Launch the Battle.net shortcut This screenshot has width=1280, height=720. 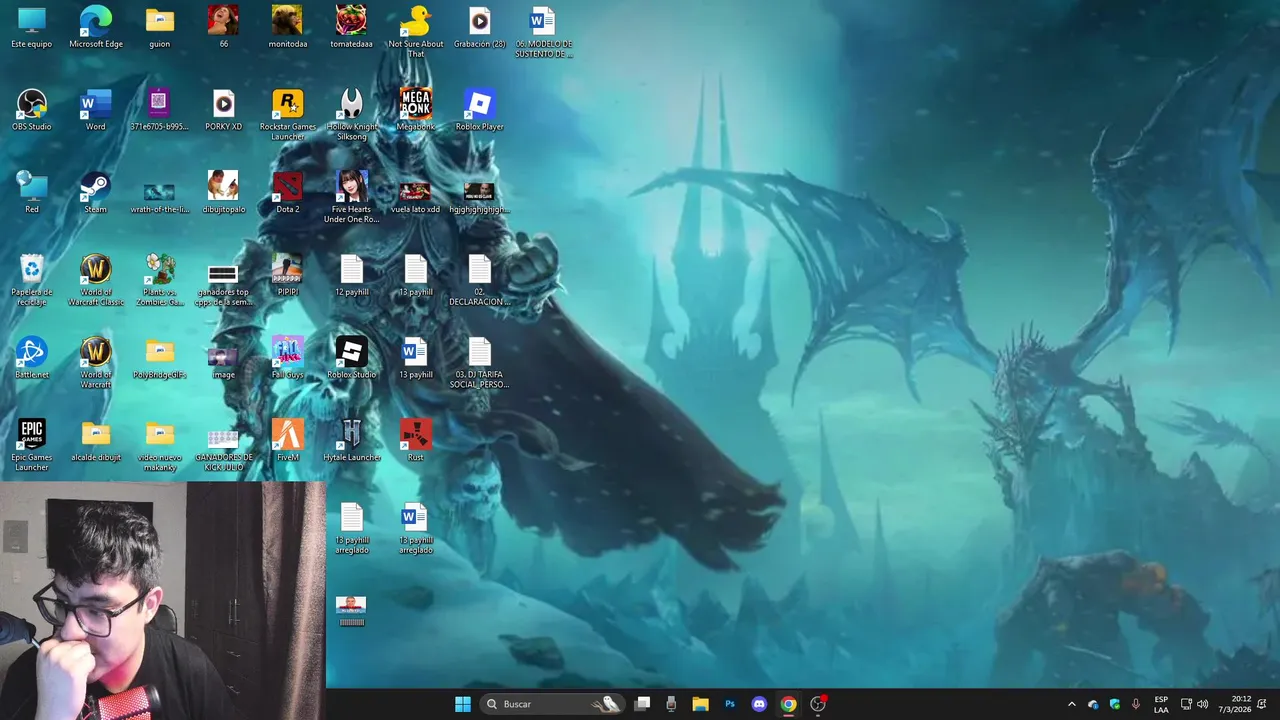click(32, 358)
